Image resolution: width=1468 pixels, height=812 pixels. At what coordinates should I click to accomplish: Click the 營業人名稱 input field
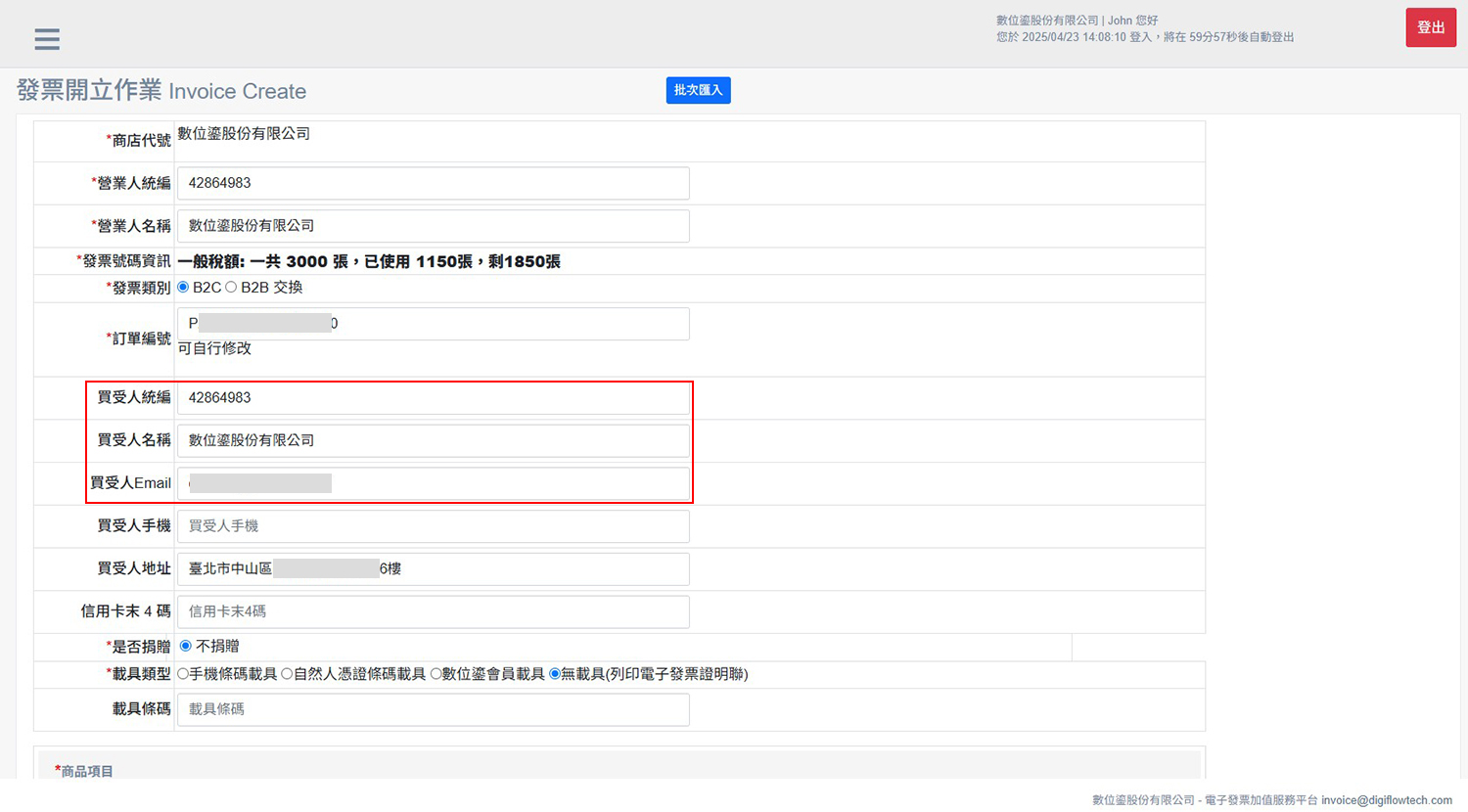pos(433,226)
